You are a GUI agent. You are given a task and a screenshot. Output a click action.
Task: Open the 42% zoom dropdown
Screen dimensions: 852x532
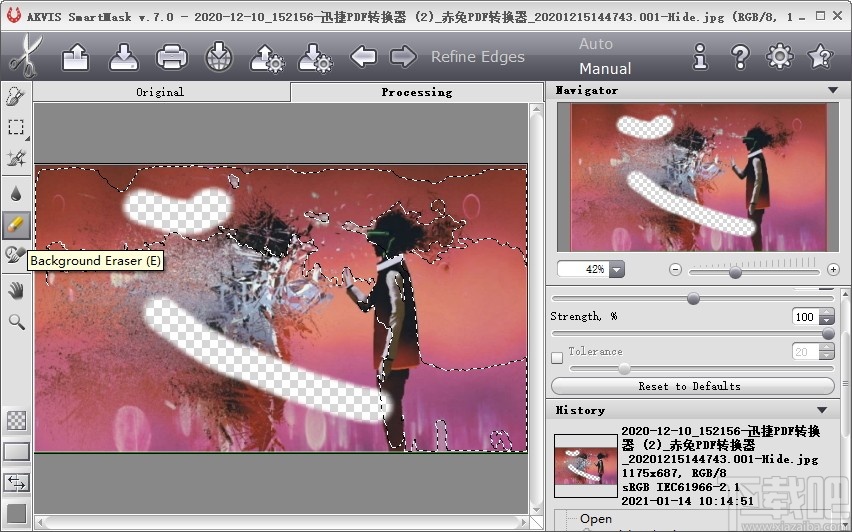[x=617, y=269]
